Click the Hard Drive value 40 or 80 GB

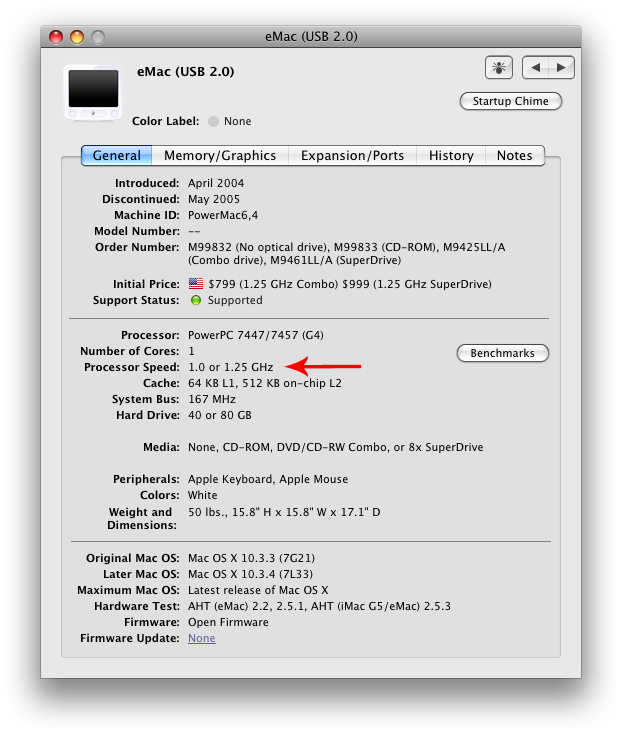(x=220, y=415)
